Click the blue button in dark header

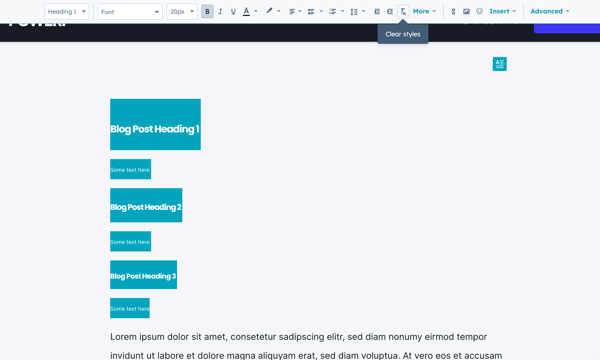click(567, 28)
